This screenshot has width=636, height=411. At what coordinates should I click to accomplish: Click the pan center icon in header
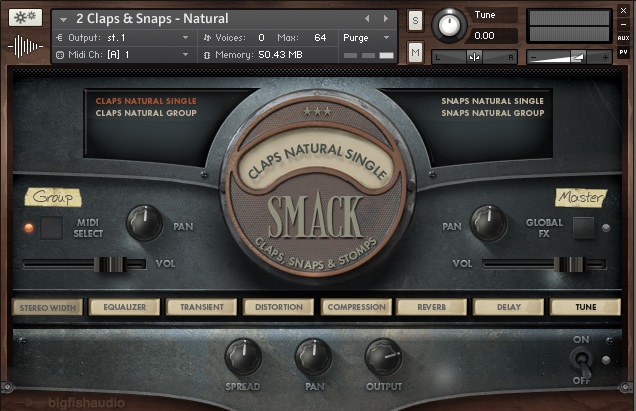click(x=474, y=57)
